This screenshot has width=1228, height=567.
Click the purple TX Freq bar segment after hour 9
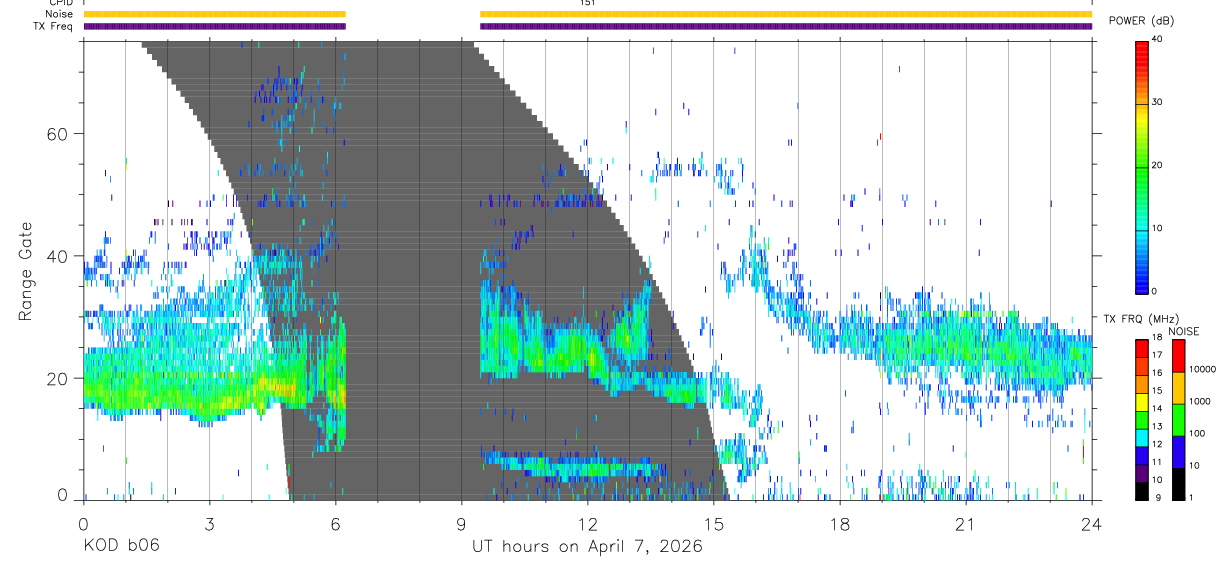(x=786, y=26)
